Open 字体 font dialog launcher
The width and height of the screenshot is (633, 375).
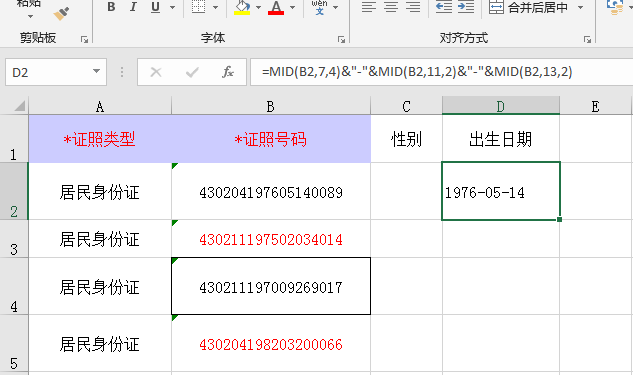[342, 39]
